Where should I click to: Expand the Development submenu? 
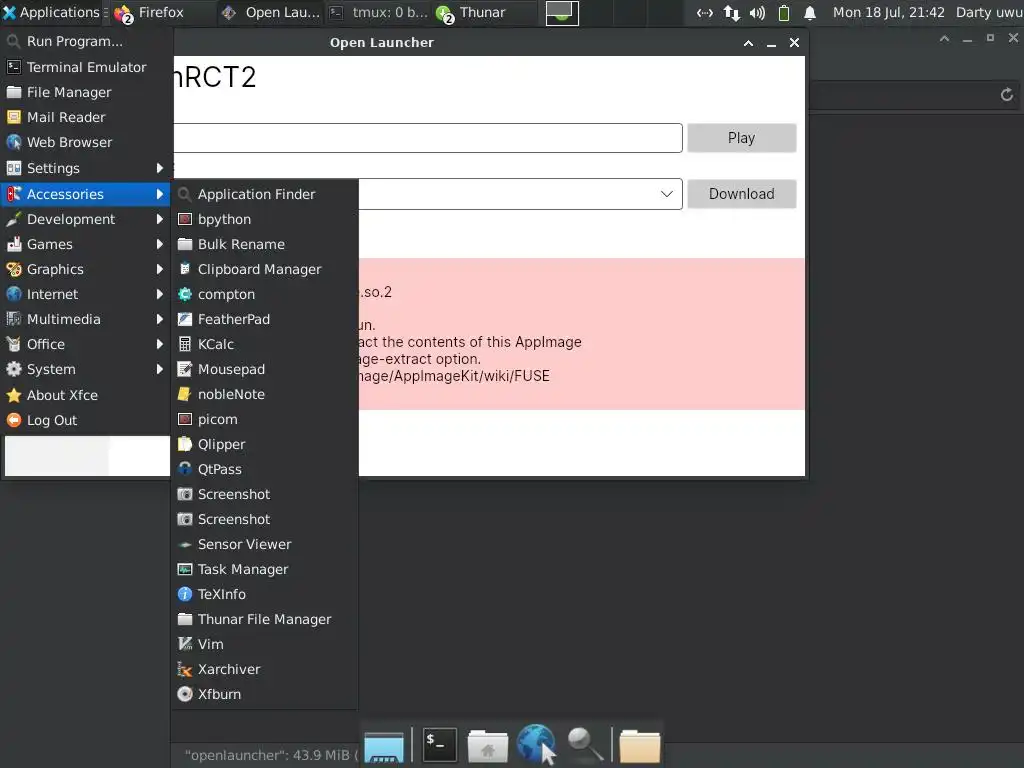[86, 219]
